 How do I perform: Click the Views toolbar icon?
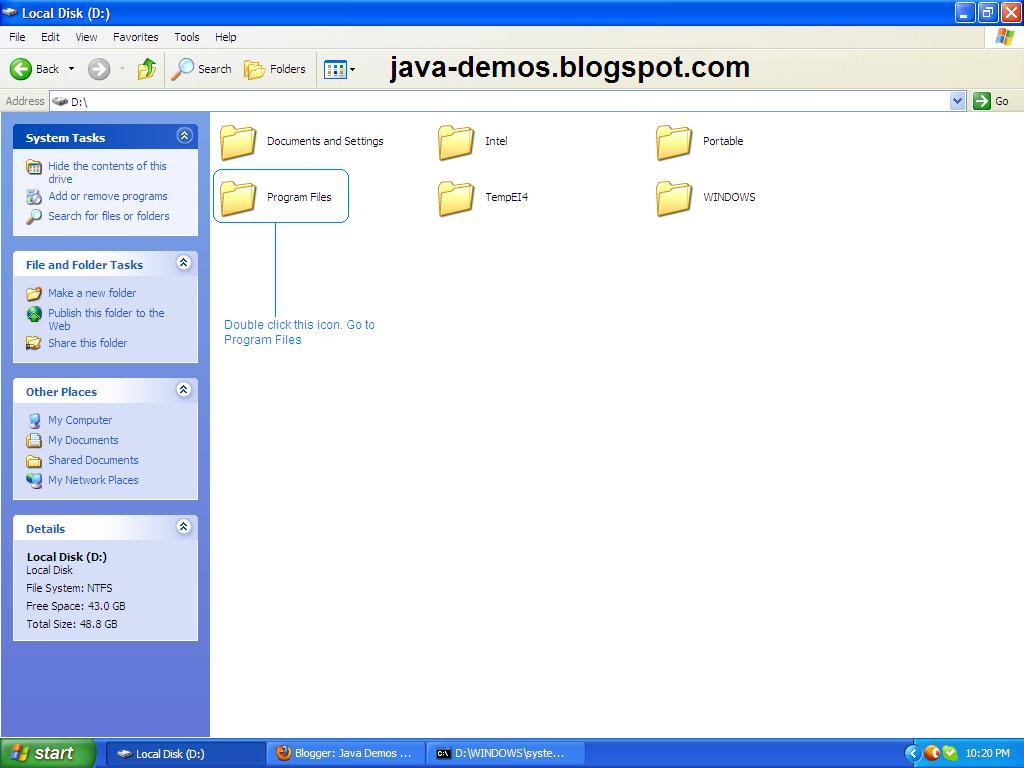[333, 69]
